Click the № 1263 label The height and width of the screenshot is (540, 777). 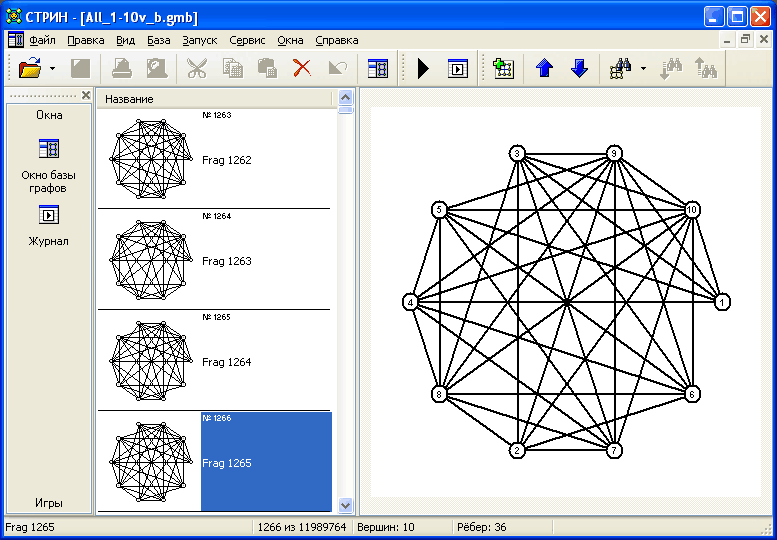coord(217,115)
